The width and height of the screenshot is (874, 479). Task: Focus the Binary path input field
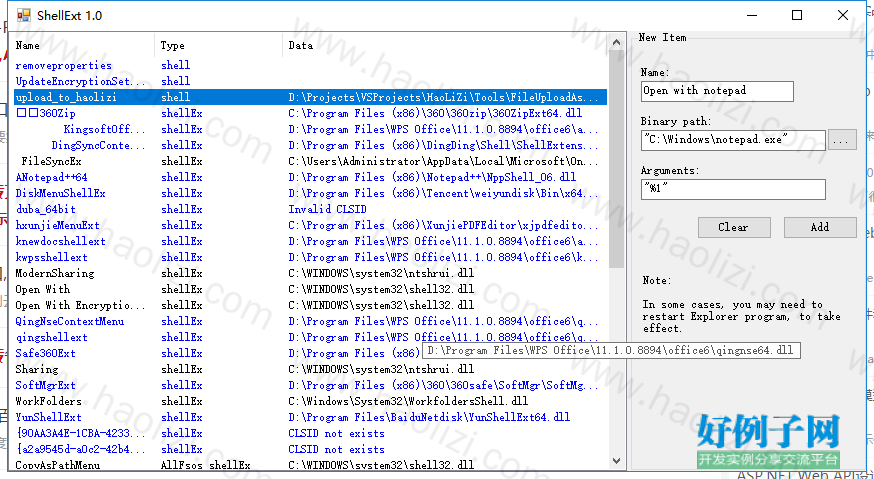[x=733, y=140]
